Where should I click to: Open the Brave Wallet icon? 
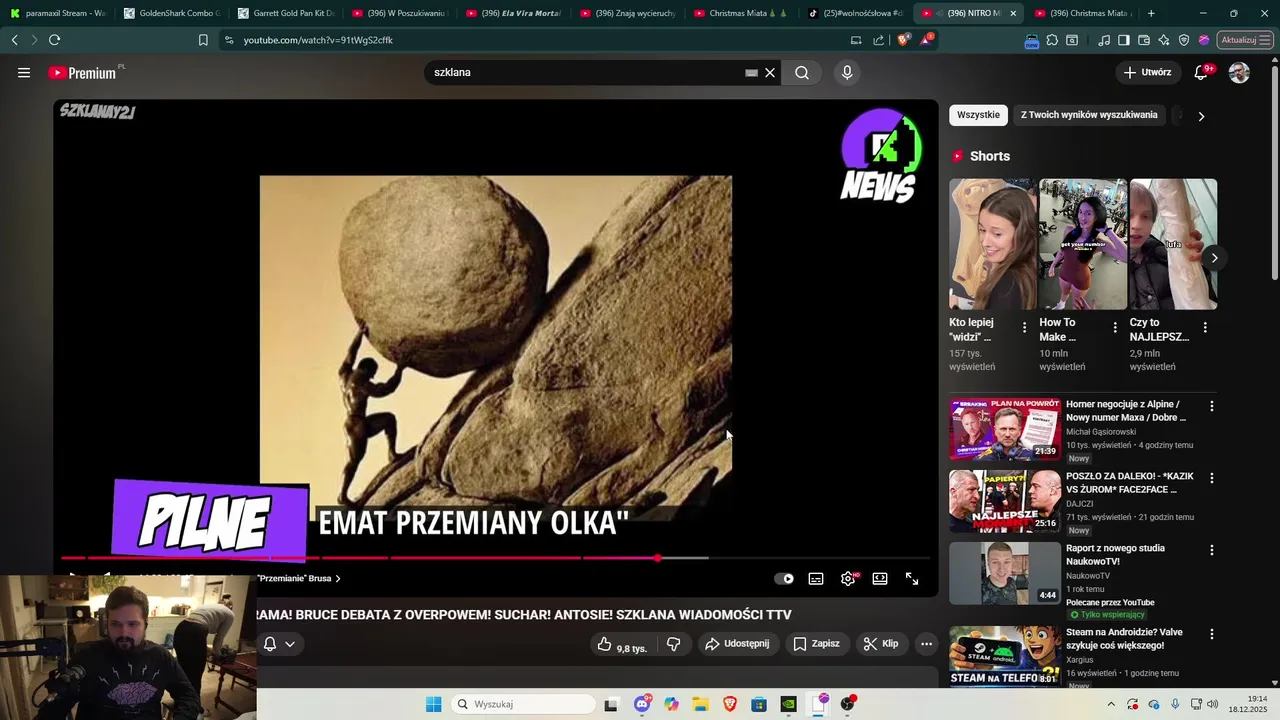pyautogui.click(x=1144, y=40)
